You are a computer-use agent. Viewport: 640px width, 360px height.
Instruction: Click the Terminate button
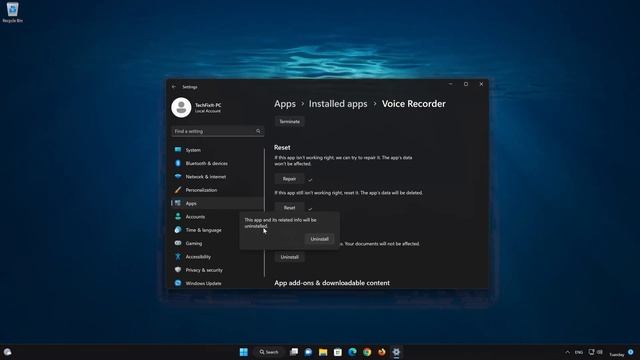pos(289,122)
